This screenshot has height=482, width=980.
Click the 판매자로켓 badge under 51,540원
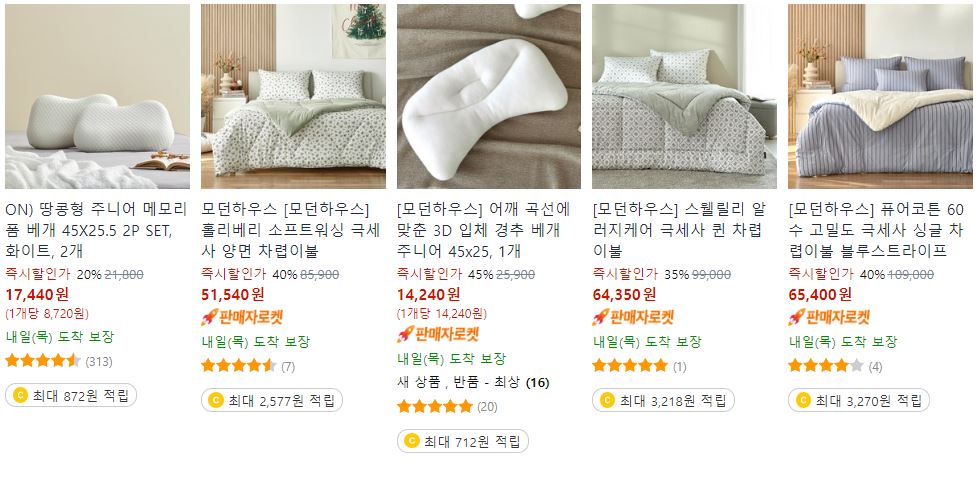242,317
